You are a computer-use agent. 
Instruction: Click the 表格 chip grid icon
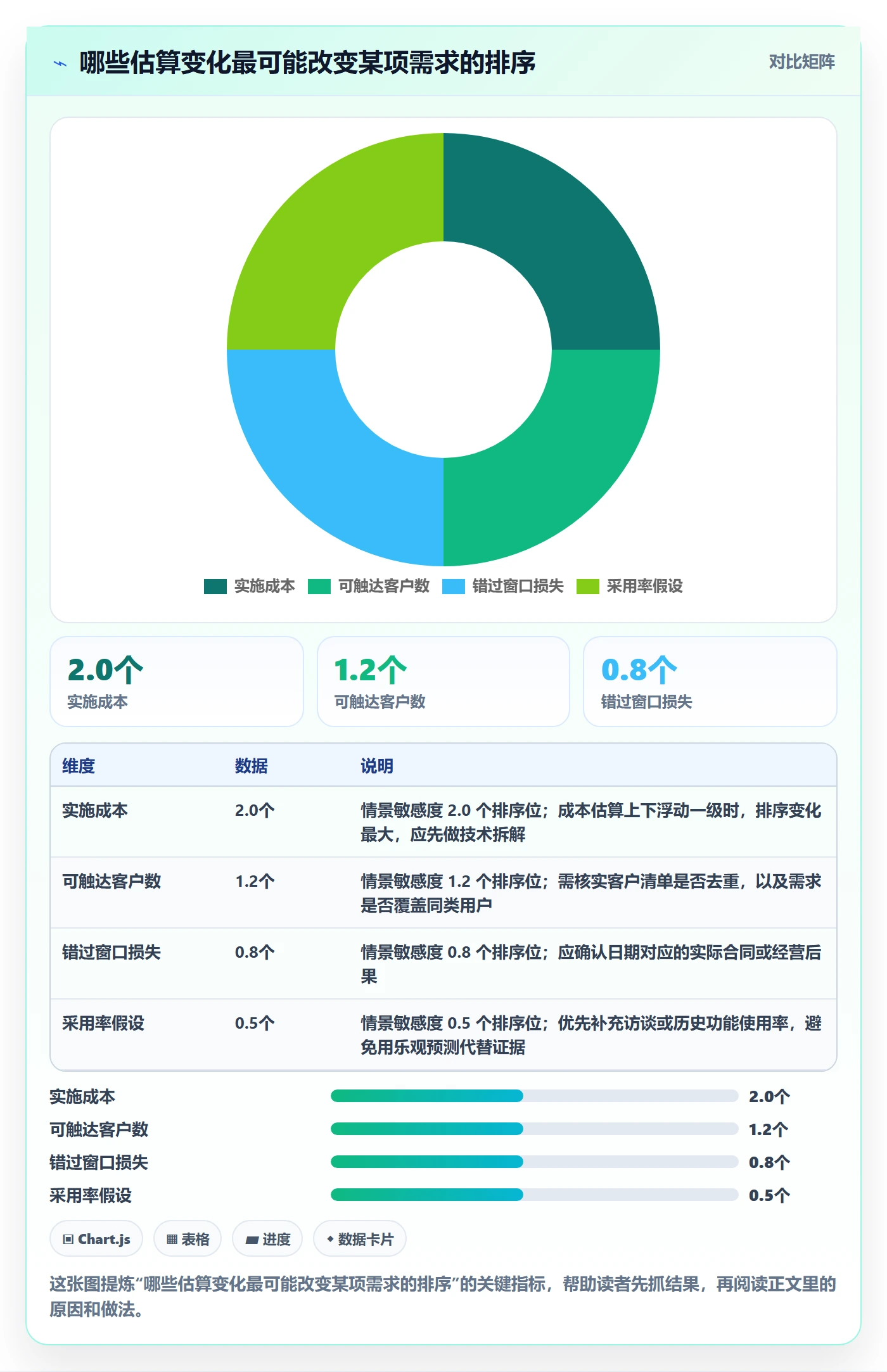click(172, 1240)
